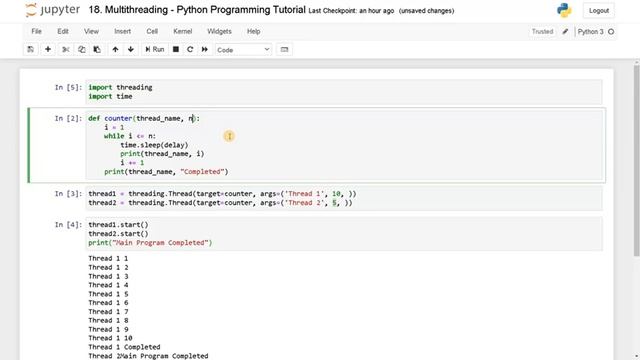
Task: Click the thread1 threading.Thread code line
Action: (x=222, y=194)
